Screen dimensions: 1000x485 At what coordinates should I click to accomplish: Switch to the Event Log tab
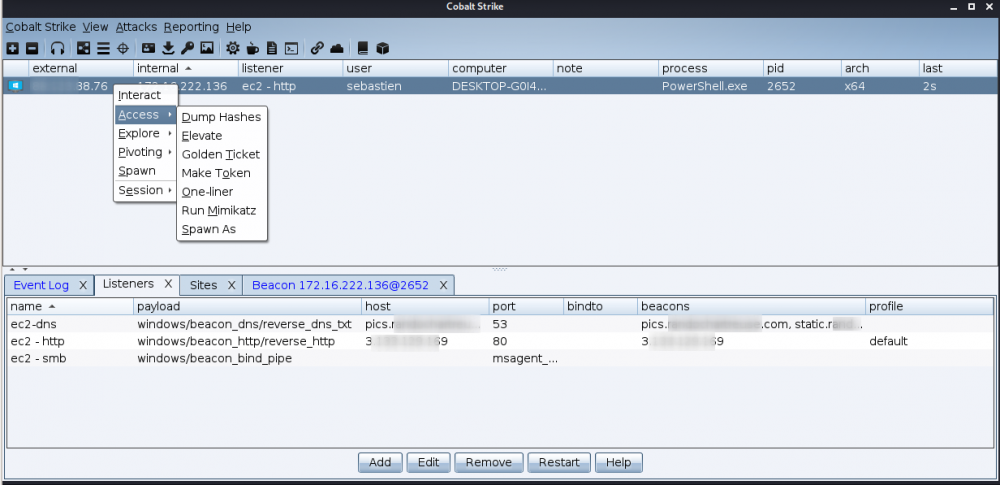[41, 285]
